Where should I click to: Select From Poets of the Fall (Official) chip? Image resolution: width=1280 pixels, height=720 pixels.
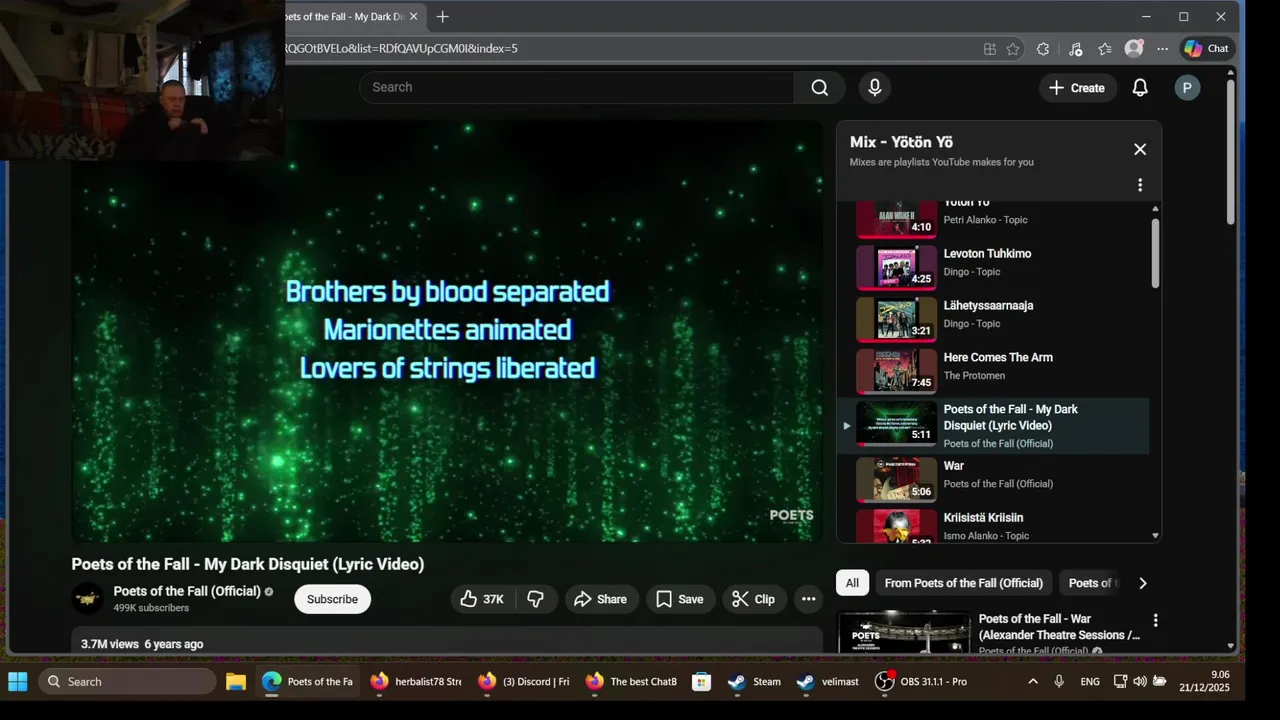963,583
